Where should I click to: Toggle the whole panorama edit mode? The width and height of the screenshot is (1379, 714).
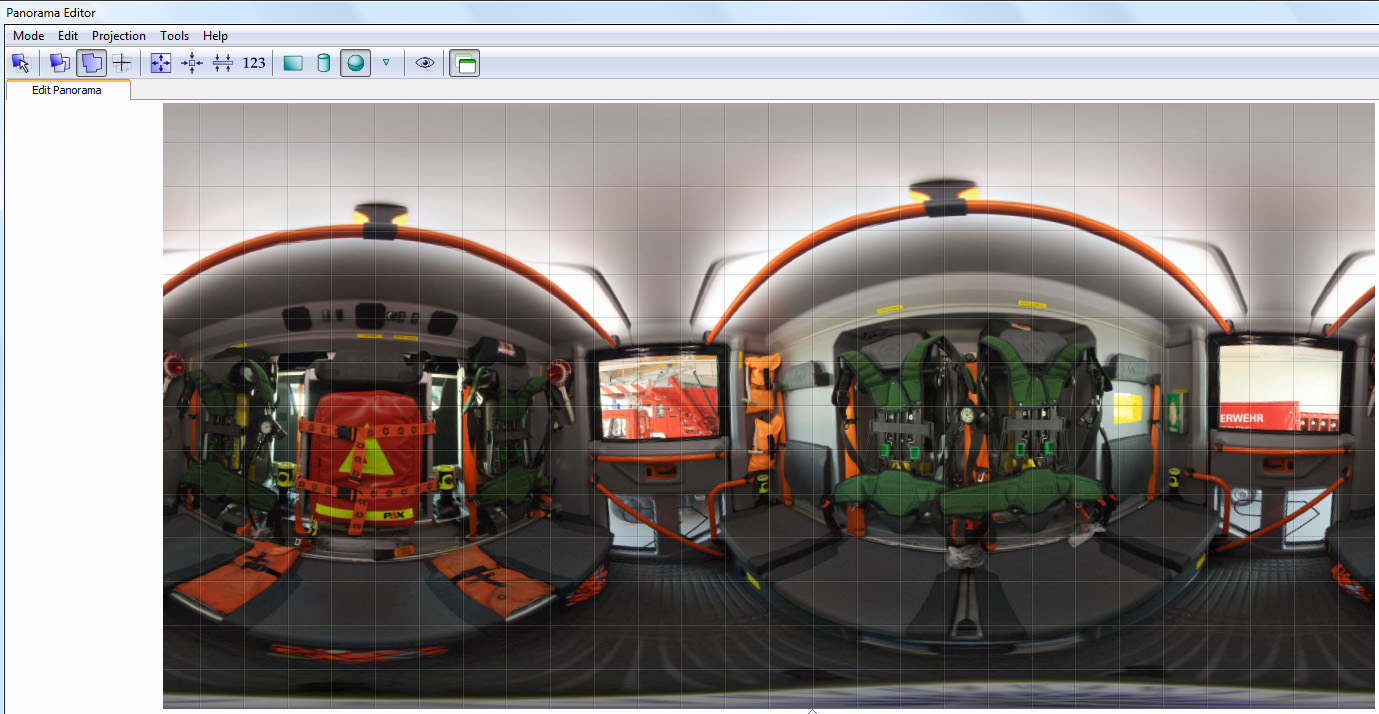[x=91, y=63]
